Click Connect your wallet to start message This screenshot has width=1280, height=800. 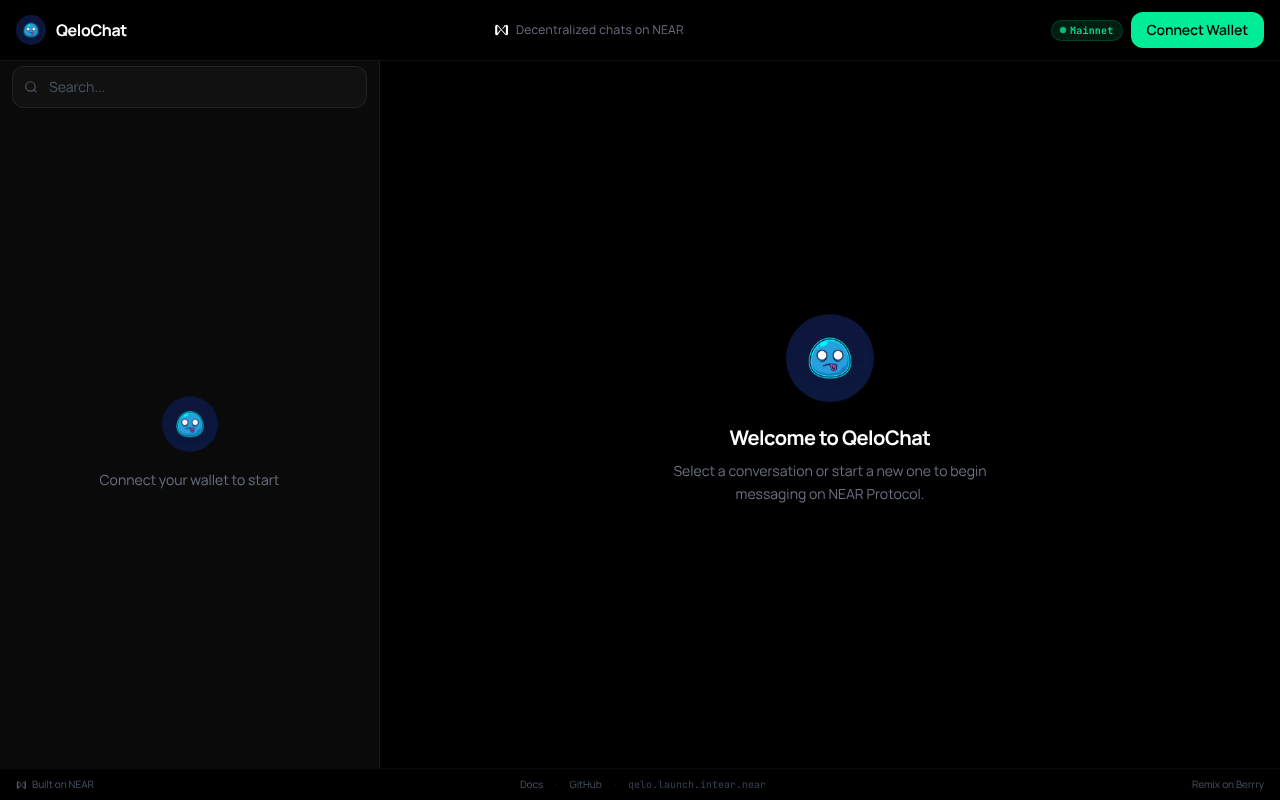click(x=189, y=480)
